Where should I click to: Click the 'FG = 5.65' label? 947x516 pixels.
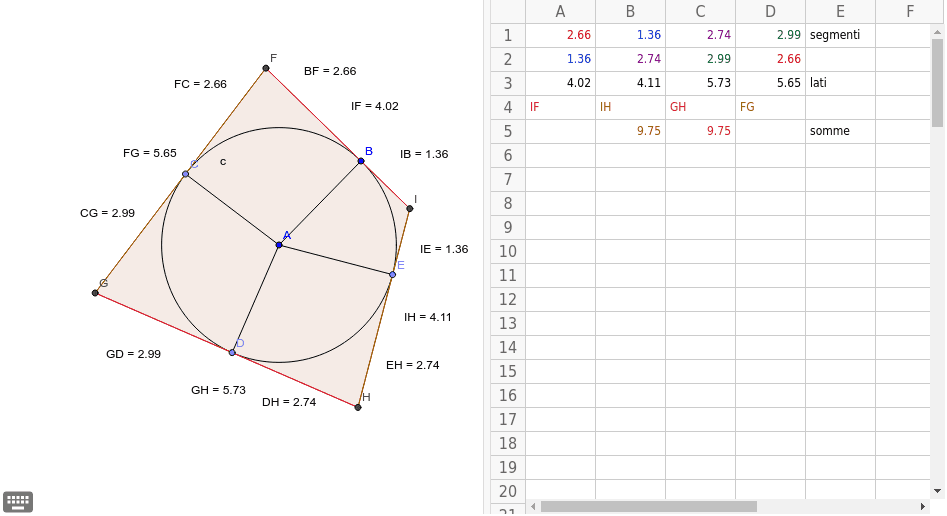(x=150, y=153)
